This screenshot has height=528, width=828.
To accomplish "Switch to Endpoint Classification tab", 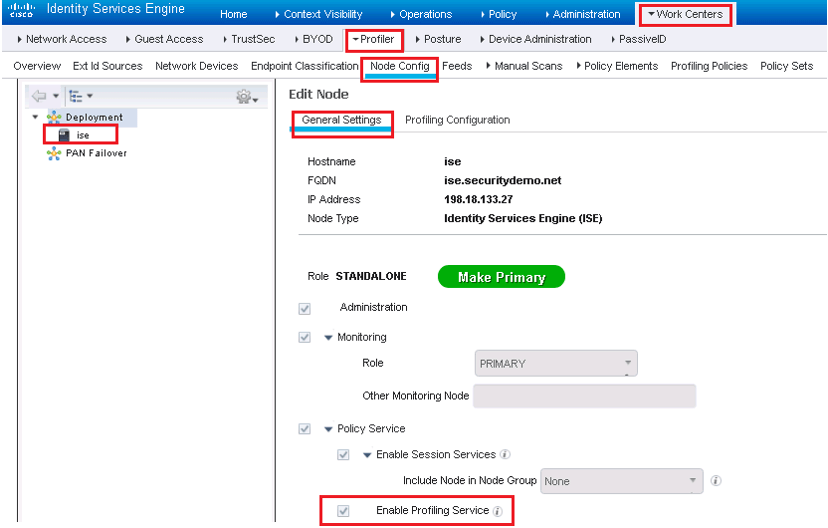I will click(x=304, y=67).
